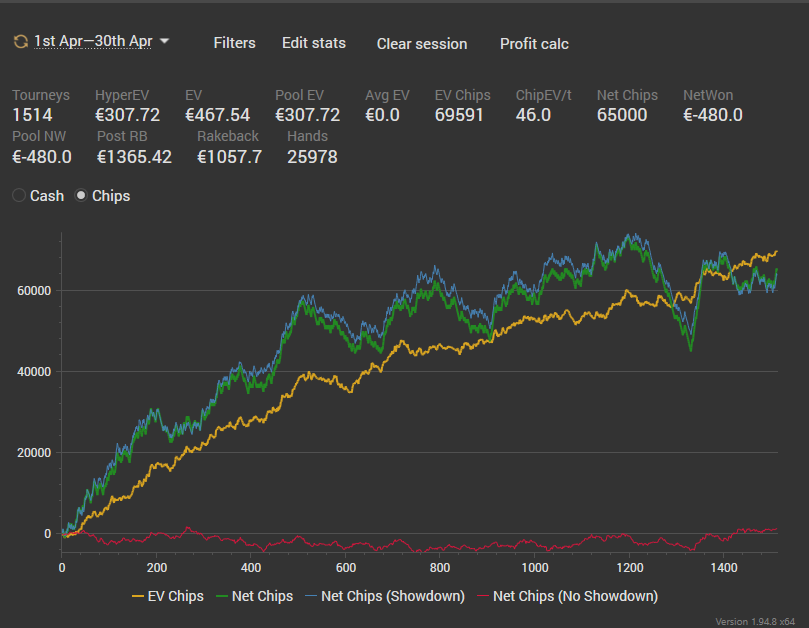Click the green Net Chips legend marker
This screenshot has width=809, height=628.
click(x=222, y=597)
